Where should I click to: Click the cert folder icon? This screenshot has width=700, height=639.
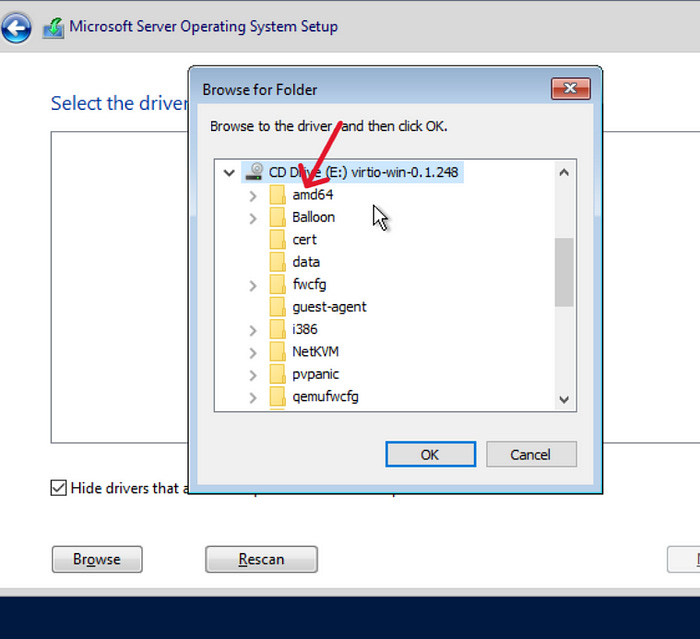[277, 240]
